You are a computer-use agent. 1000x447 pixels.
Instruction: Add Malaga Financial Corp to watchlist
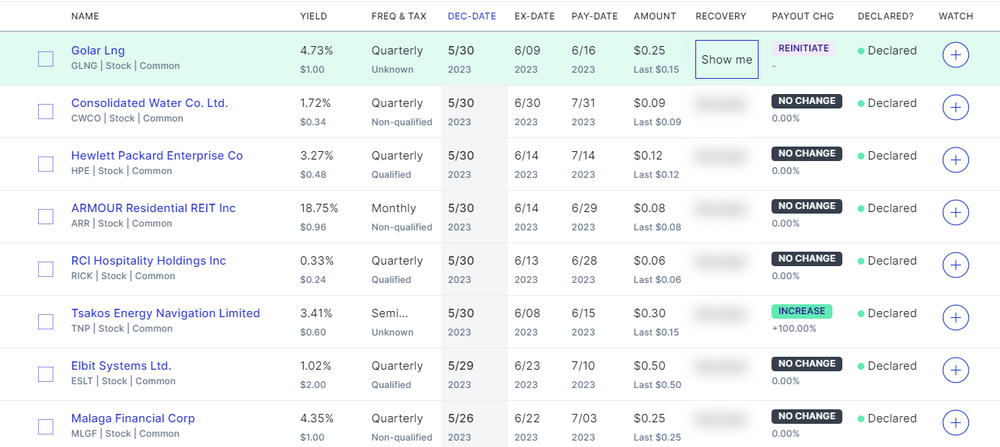pyautogui.click(x=955, y=423)
